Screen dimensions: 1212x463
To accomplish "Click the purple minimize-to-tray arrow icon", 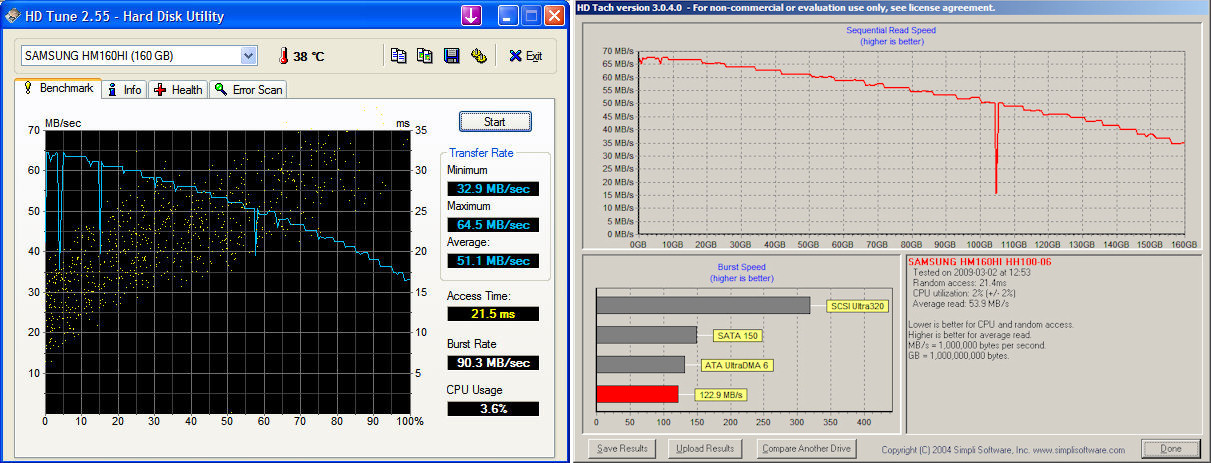I will 472,16.
